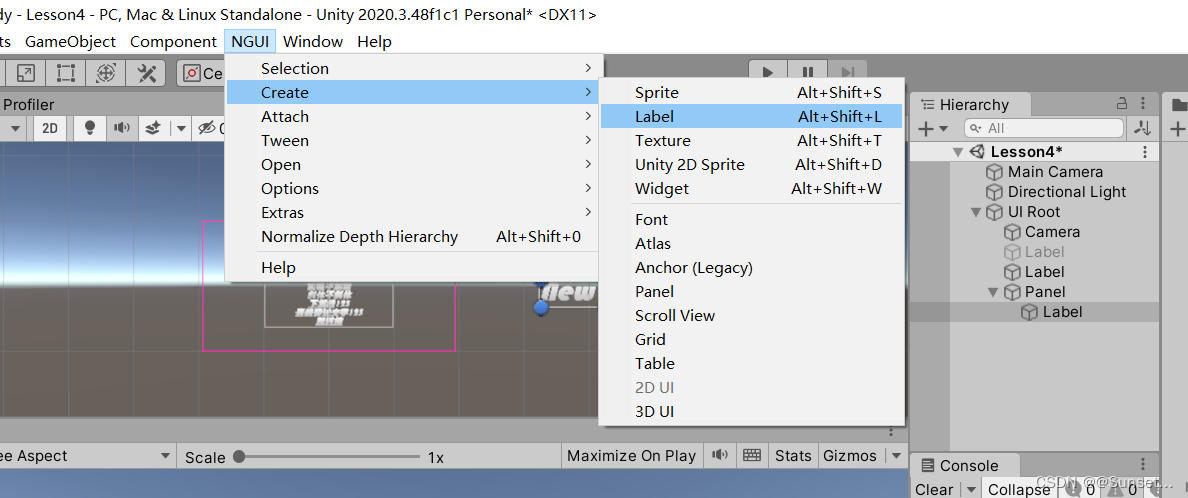This screenshot has height=498, width=1188.
Task: Toggle scene audio speaker icon
Action: (x=121, y=128)
